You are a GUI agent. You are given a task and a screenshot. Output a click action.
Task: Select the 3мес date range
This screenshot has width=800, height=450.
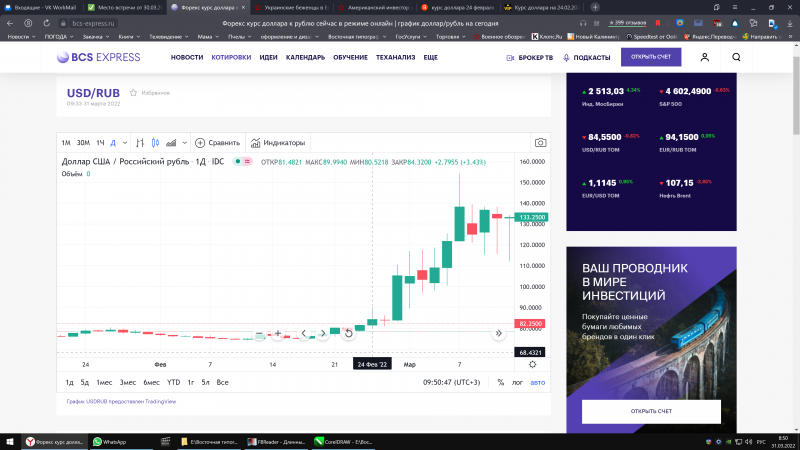click(x=128, y=382)
